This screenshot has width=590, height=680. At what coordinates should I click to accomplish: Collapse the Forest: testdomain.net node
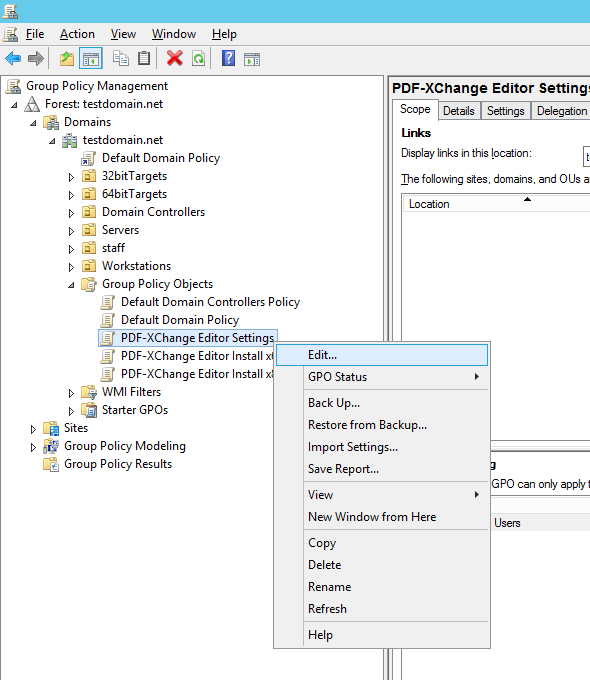14,105
